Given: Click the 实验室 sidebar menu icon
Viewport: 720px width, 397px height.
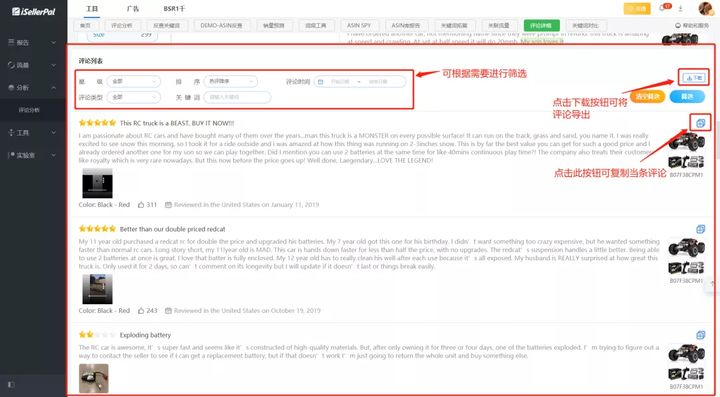Looking at the screenshot, I should coord(11,155).
